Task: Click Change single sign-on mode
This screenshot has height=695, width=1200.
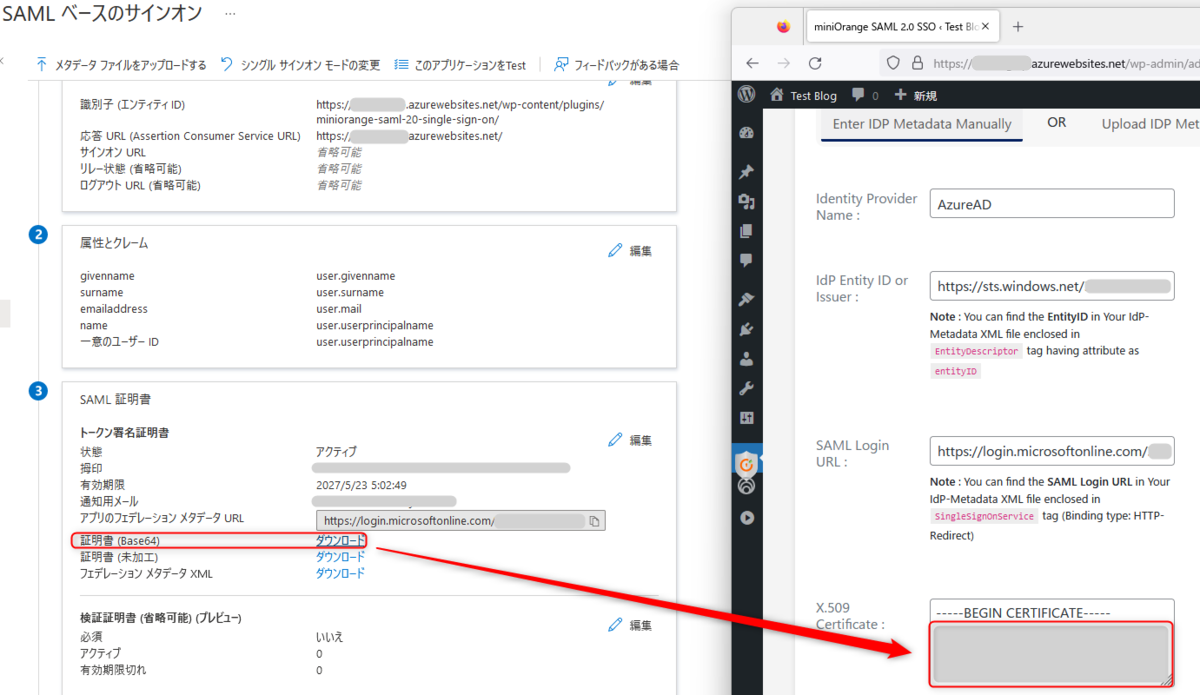Action: (300, 65)
